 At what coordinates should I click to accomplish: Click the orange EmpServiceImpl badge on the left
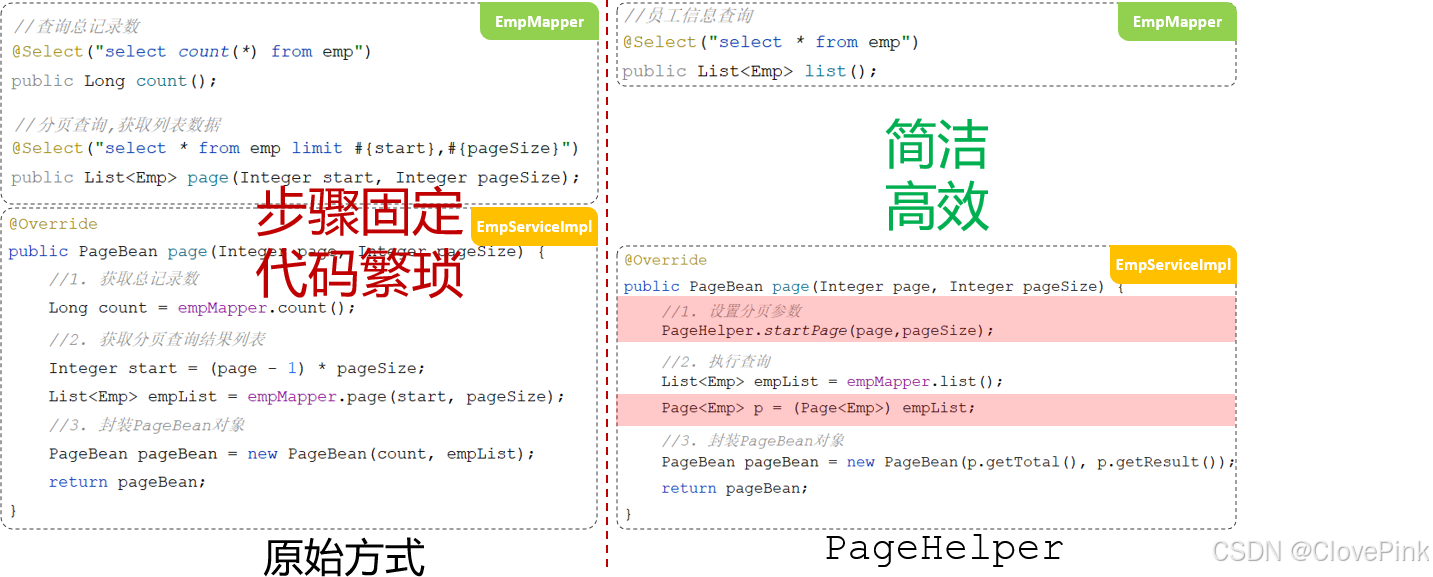coord(533,226)
